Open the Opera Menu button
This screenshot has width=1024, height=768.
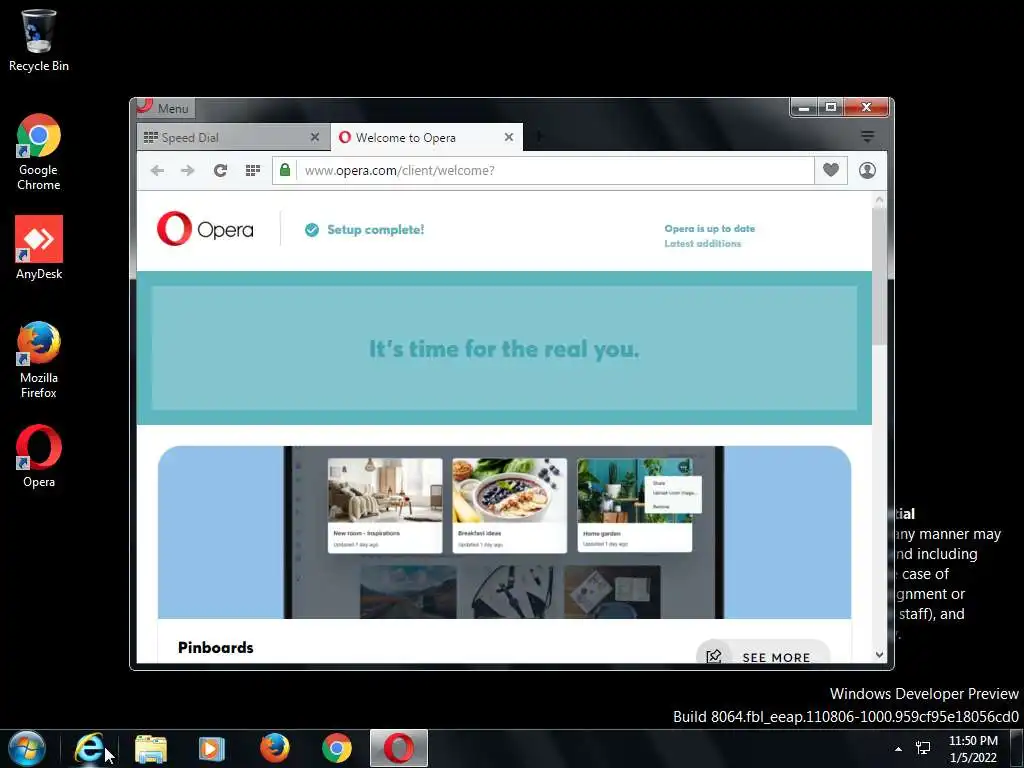(x=165, y=108)
